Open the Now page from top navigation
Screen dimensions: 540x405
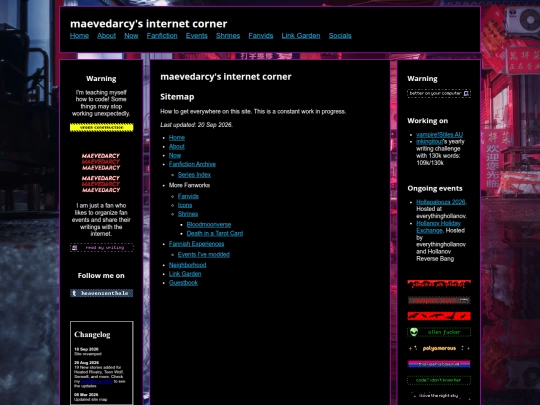click(x=131, y=36)
